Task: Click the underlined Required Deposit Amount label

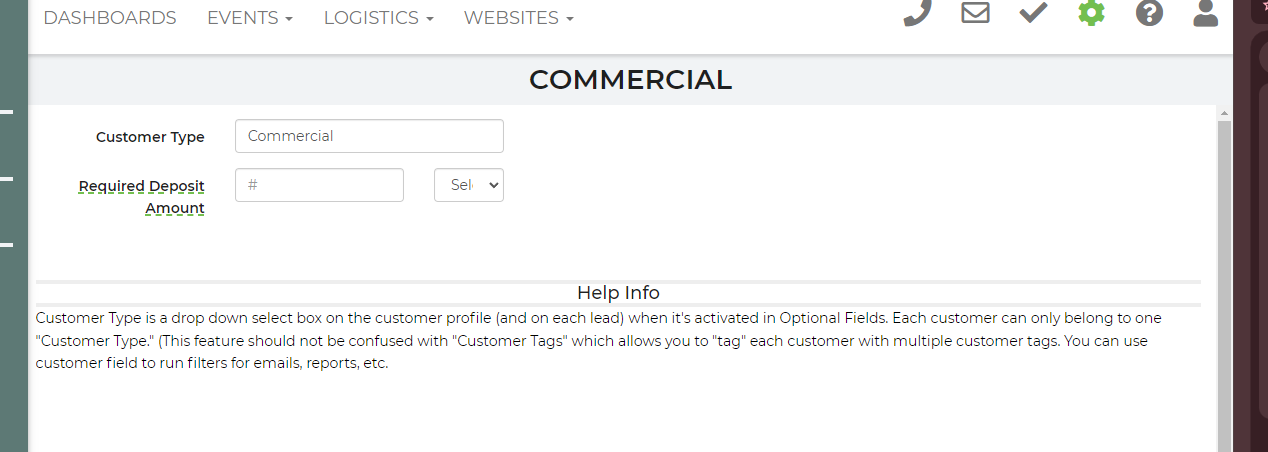Action: 142,197
